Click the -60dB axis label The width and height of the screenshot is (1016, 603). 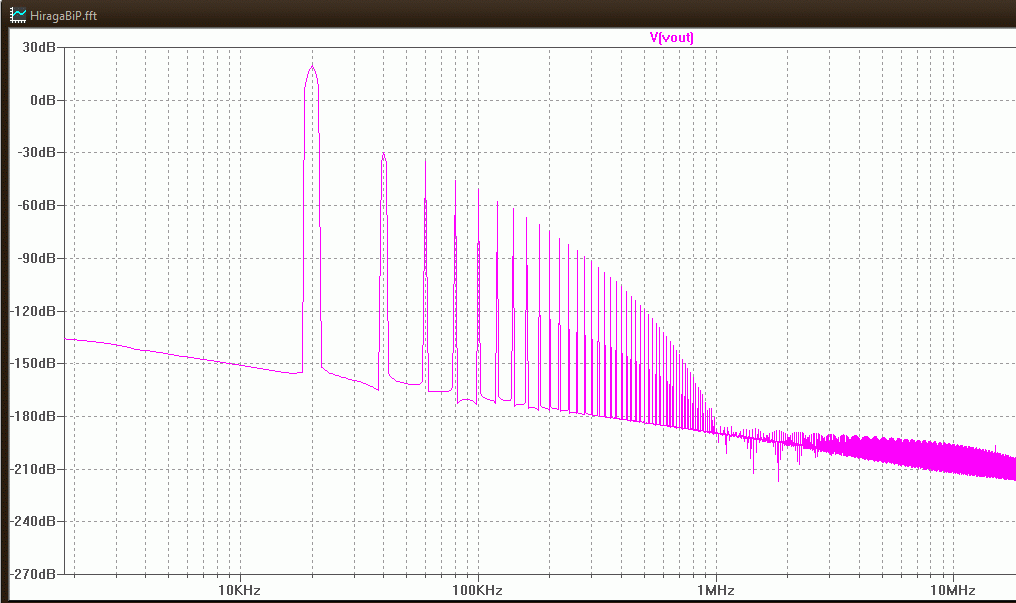tap(36, 205)
